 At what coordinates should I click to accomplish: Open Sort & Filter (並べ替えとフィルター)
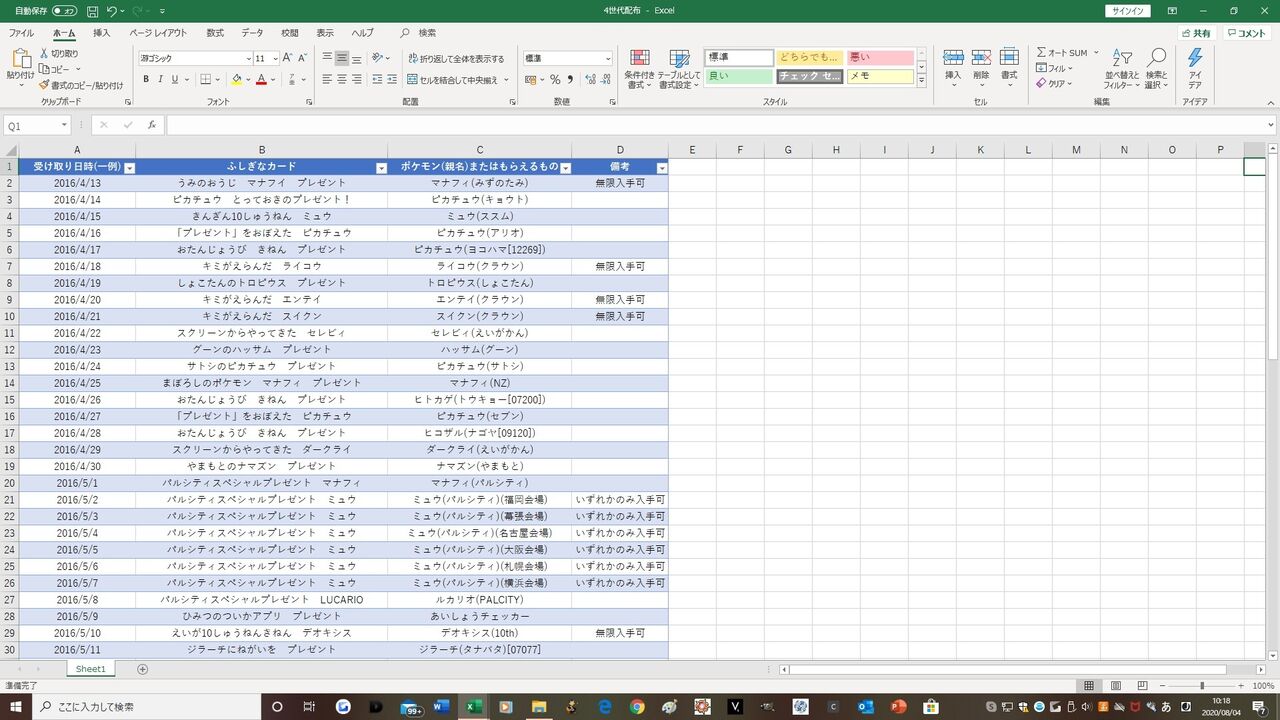coord(1122,69)
